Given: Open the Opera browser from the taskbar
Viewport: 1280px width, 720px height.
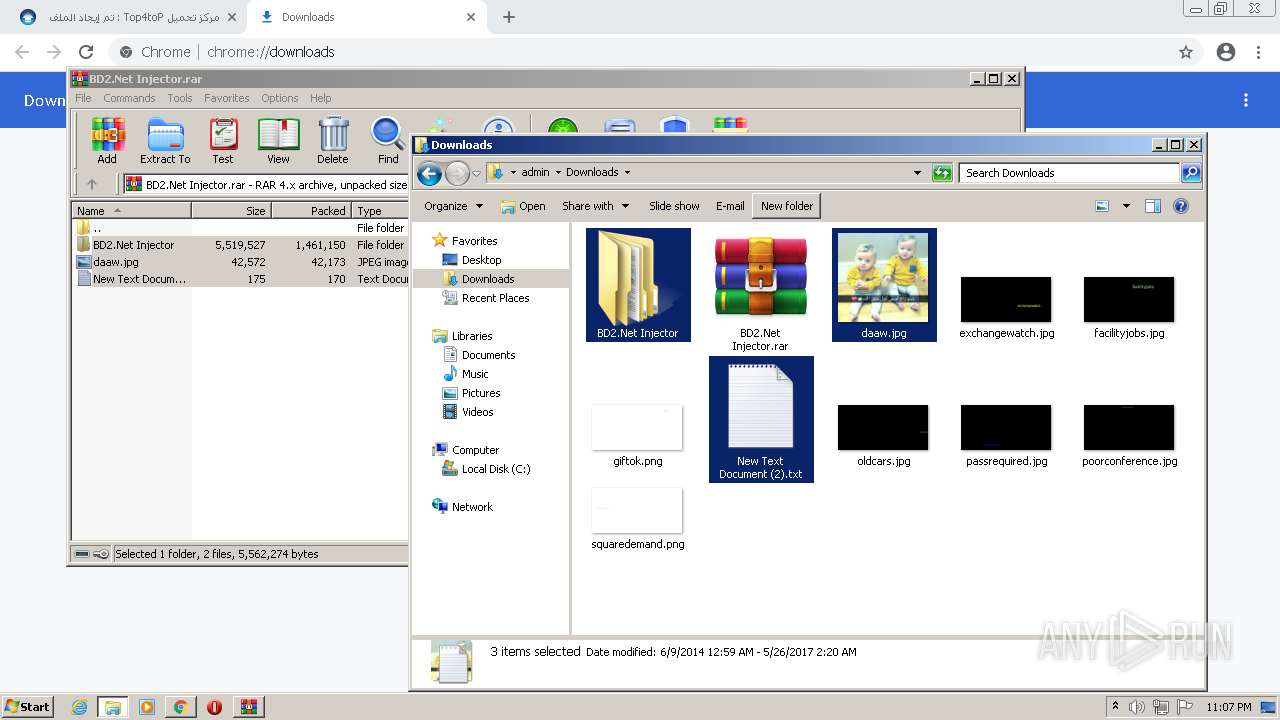Looking at the screenshot, I should 214,707.
